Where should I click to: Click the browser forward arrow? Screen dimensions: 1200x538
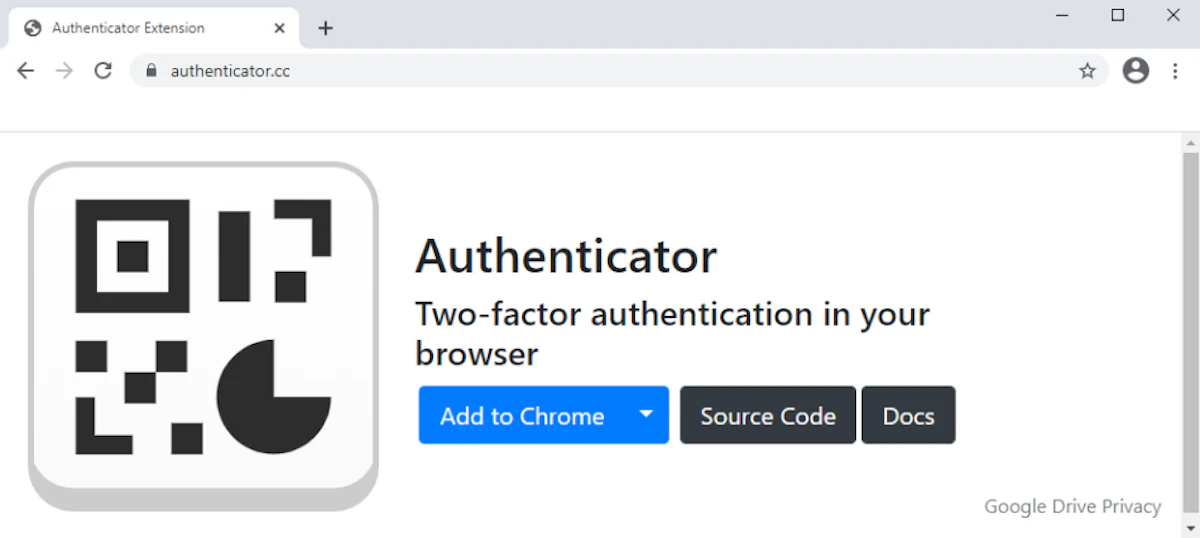(64, 71)
